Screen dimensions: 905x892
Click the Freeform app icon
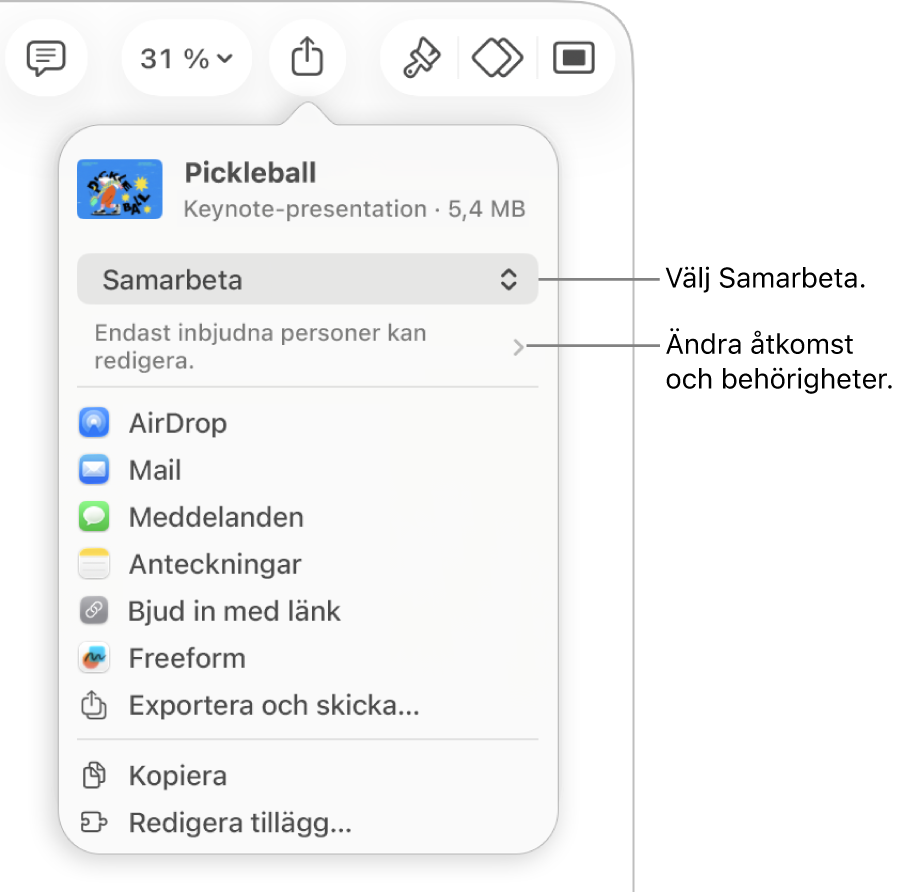pos(94,658)
